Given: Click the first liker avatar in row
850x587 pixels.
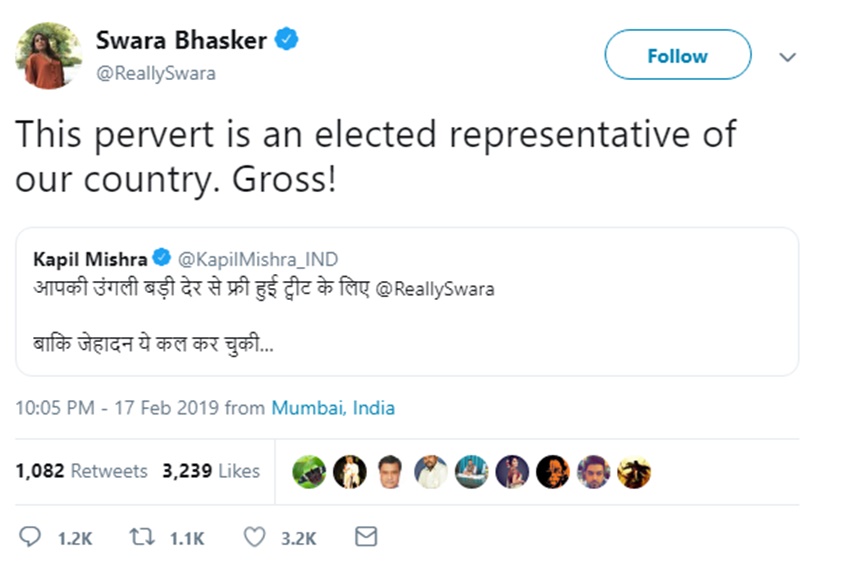Looking at the screenshot, I should click(x=309, y=471).
